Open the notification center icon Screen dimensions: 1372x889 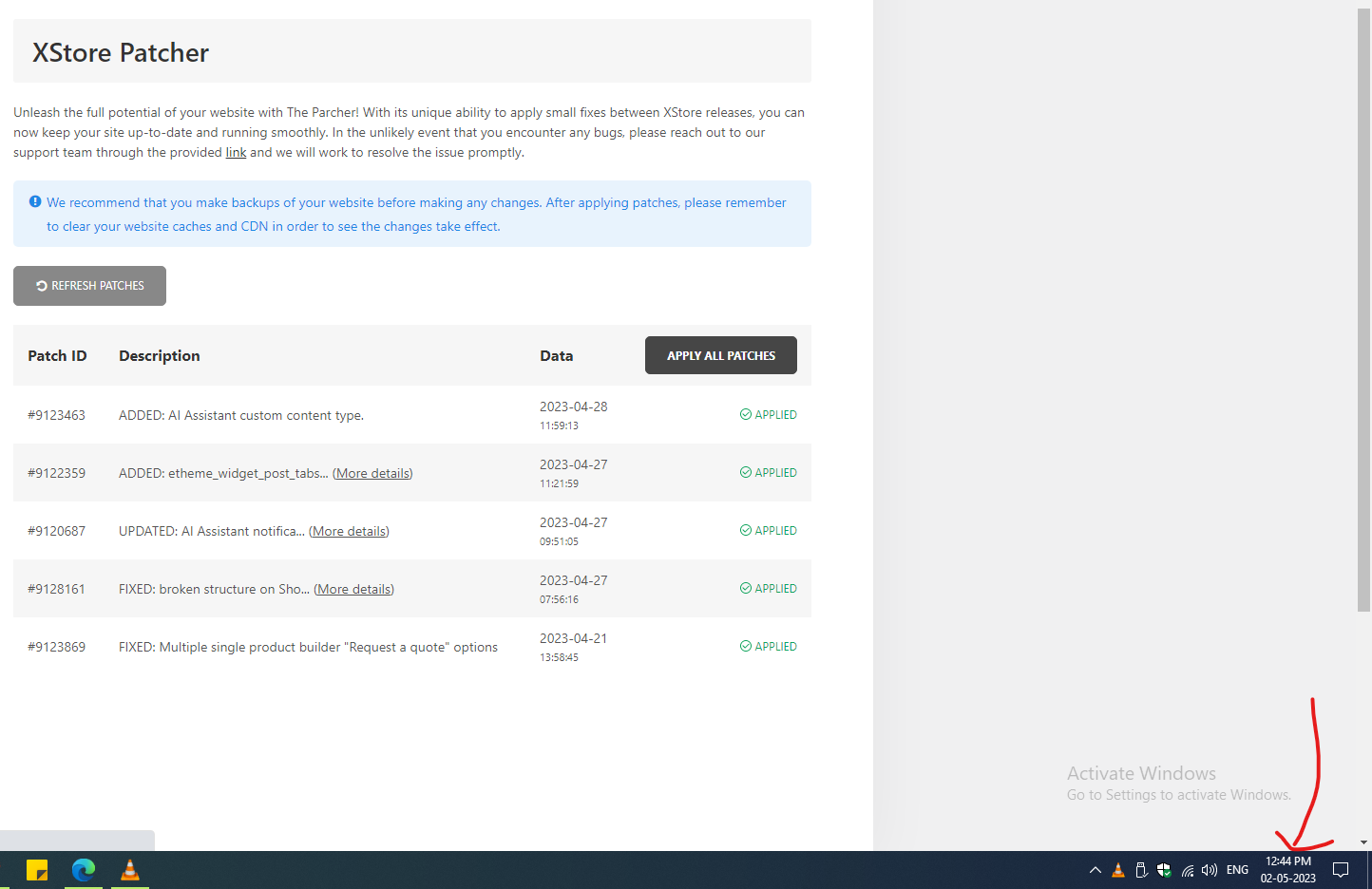(1341, 870)
